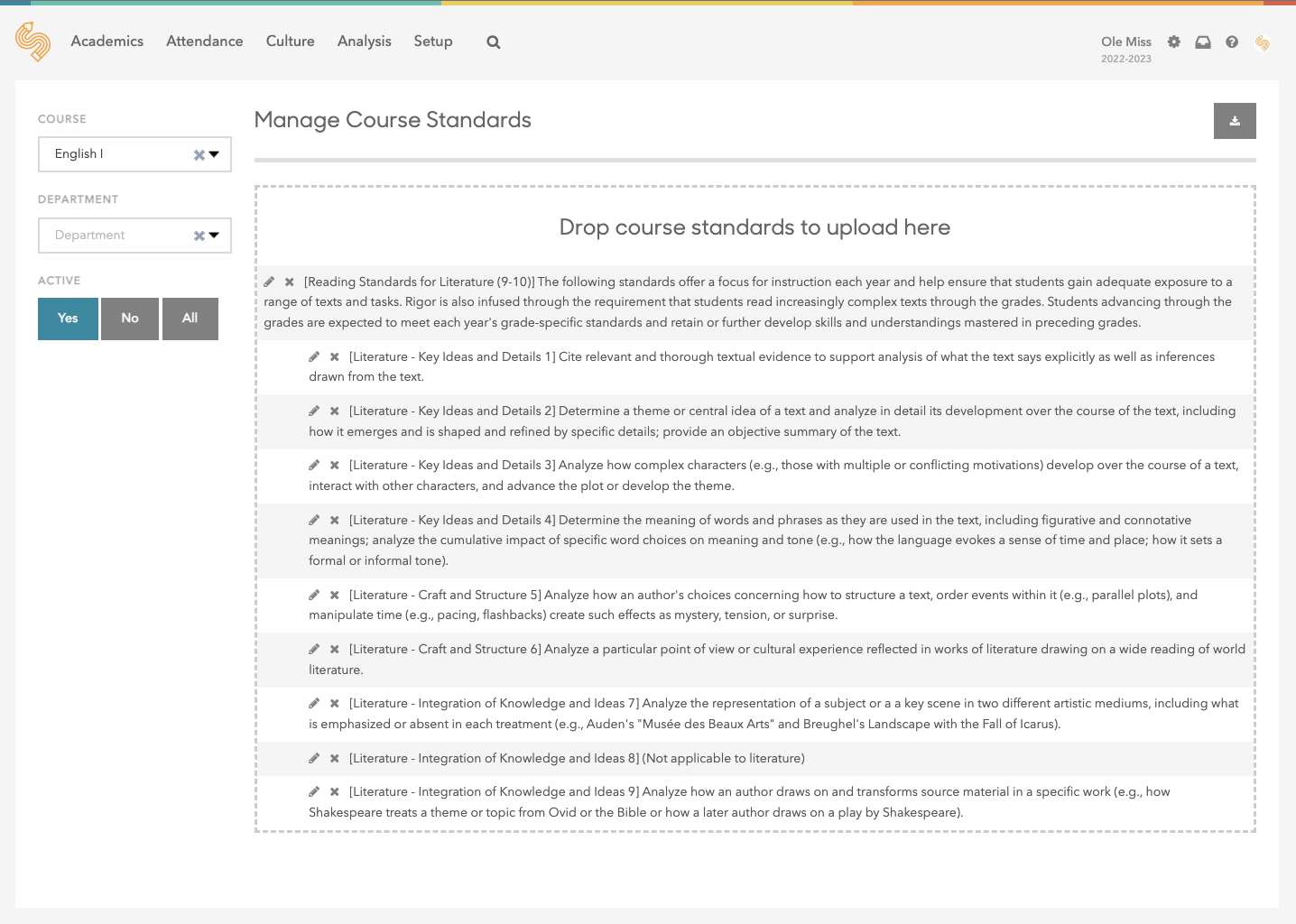Edit the Reading Standards for Literature heading
The width and height of the screenshot is (1296, 924).
[x=269, y=282]
